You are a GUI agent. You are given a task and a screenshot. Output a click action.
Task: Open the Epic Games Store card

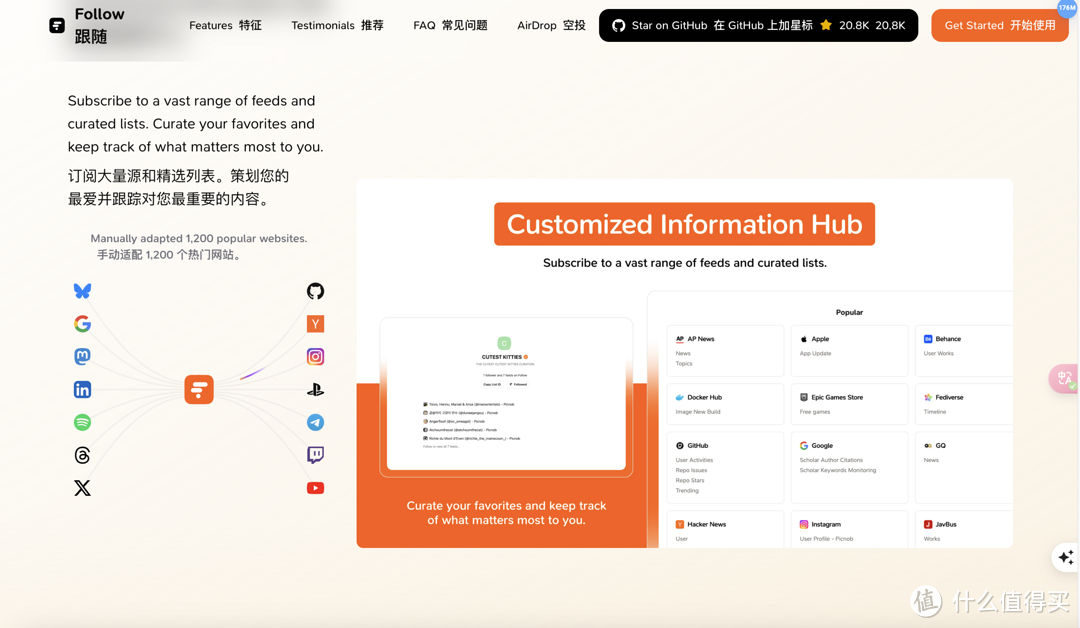coord(849,404)
